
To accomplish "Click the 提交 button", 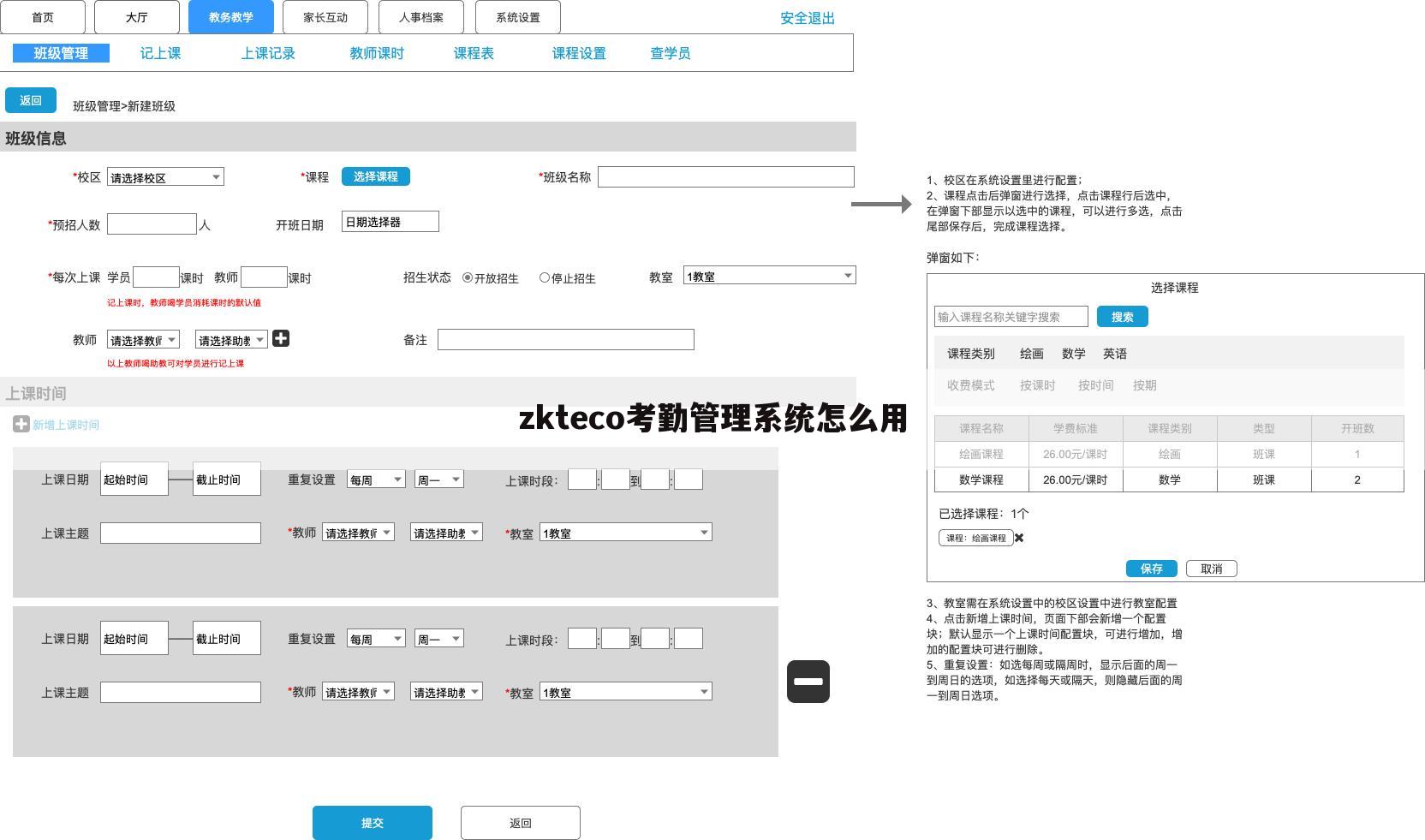I will coord(373,823).
